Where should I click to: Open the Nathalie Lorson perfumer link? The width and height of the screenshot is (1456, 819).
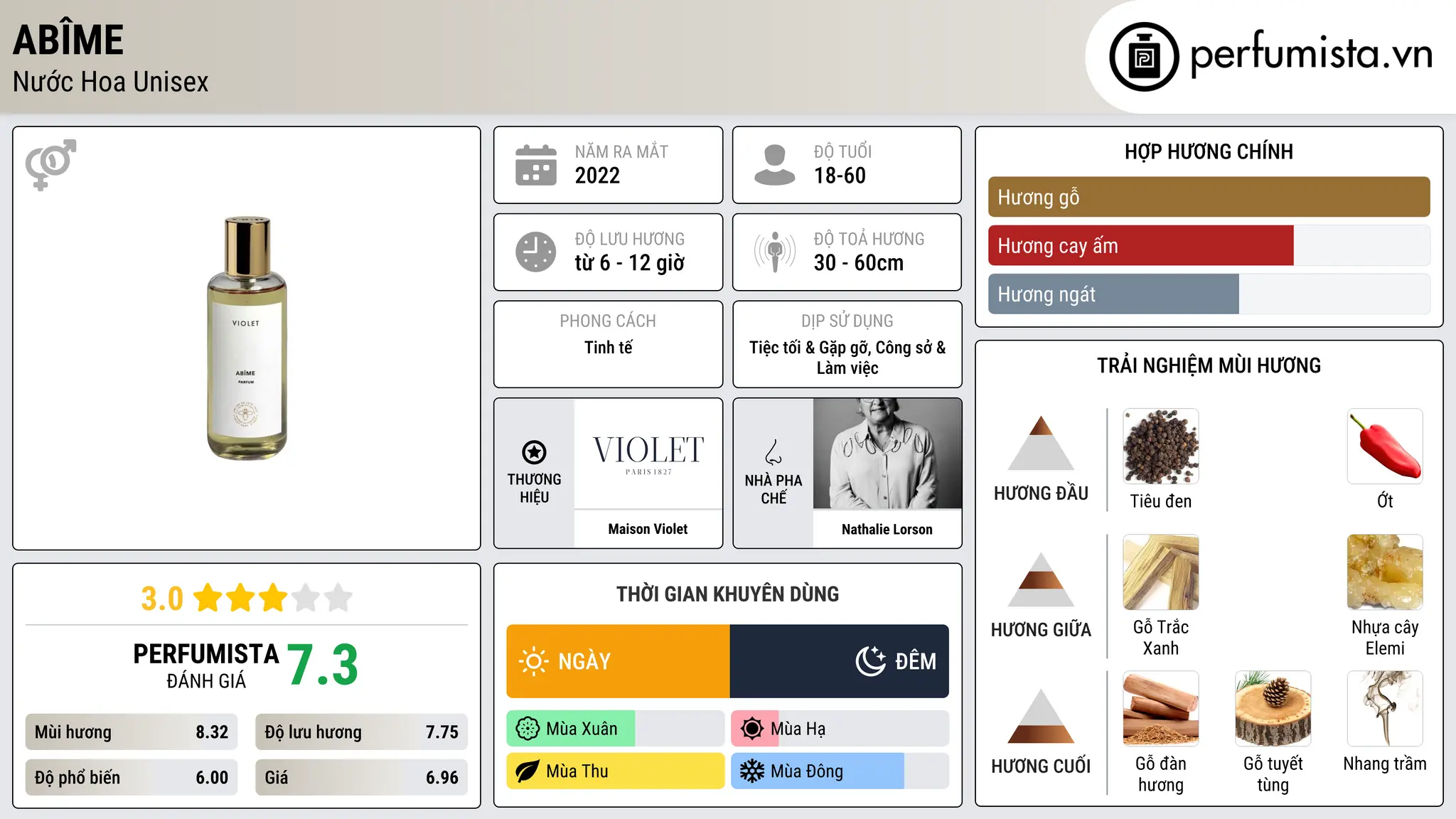[887, 529]
